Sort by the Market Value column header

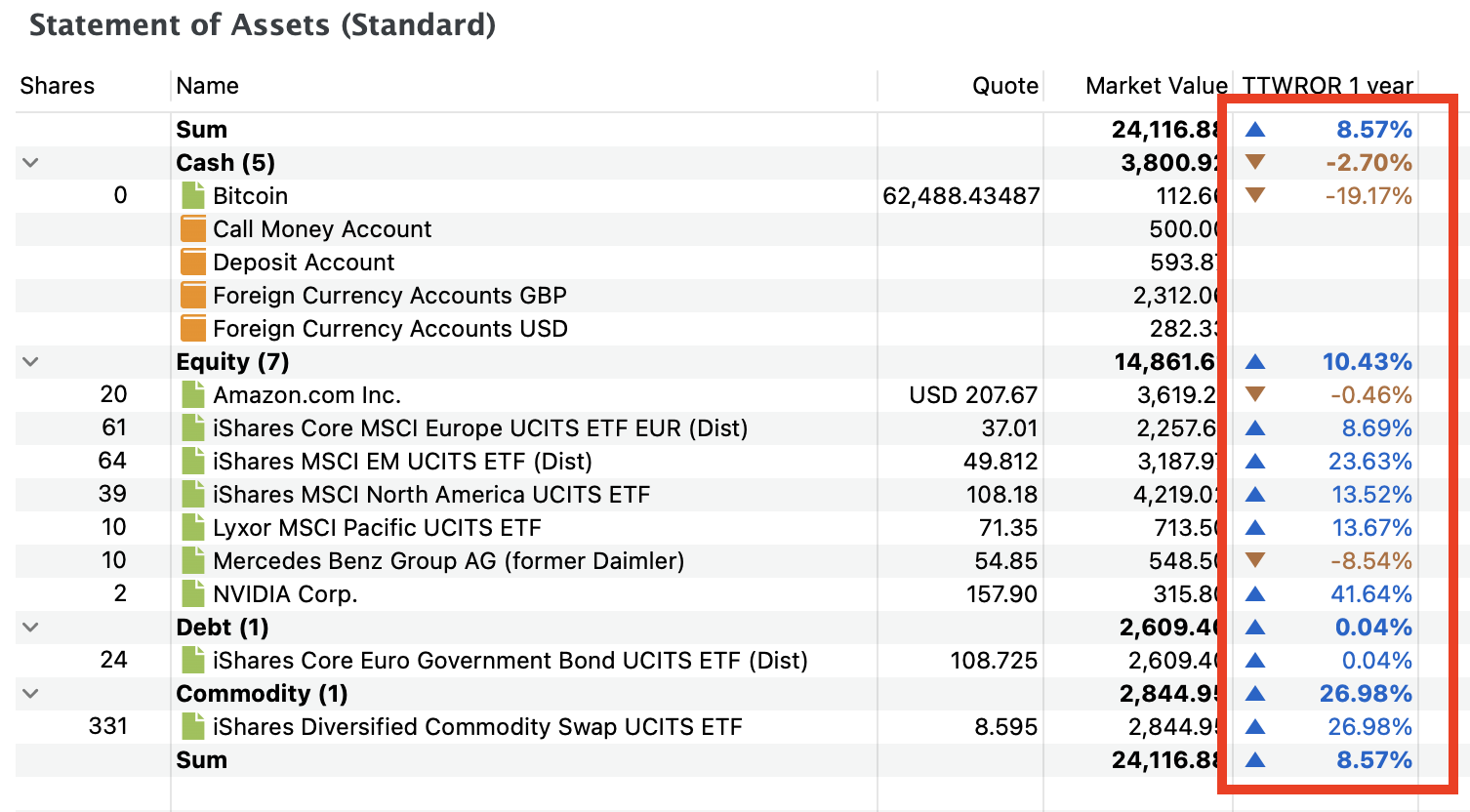click(1155, 86)
